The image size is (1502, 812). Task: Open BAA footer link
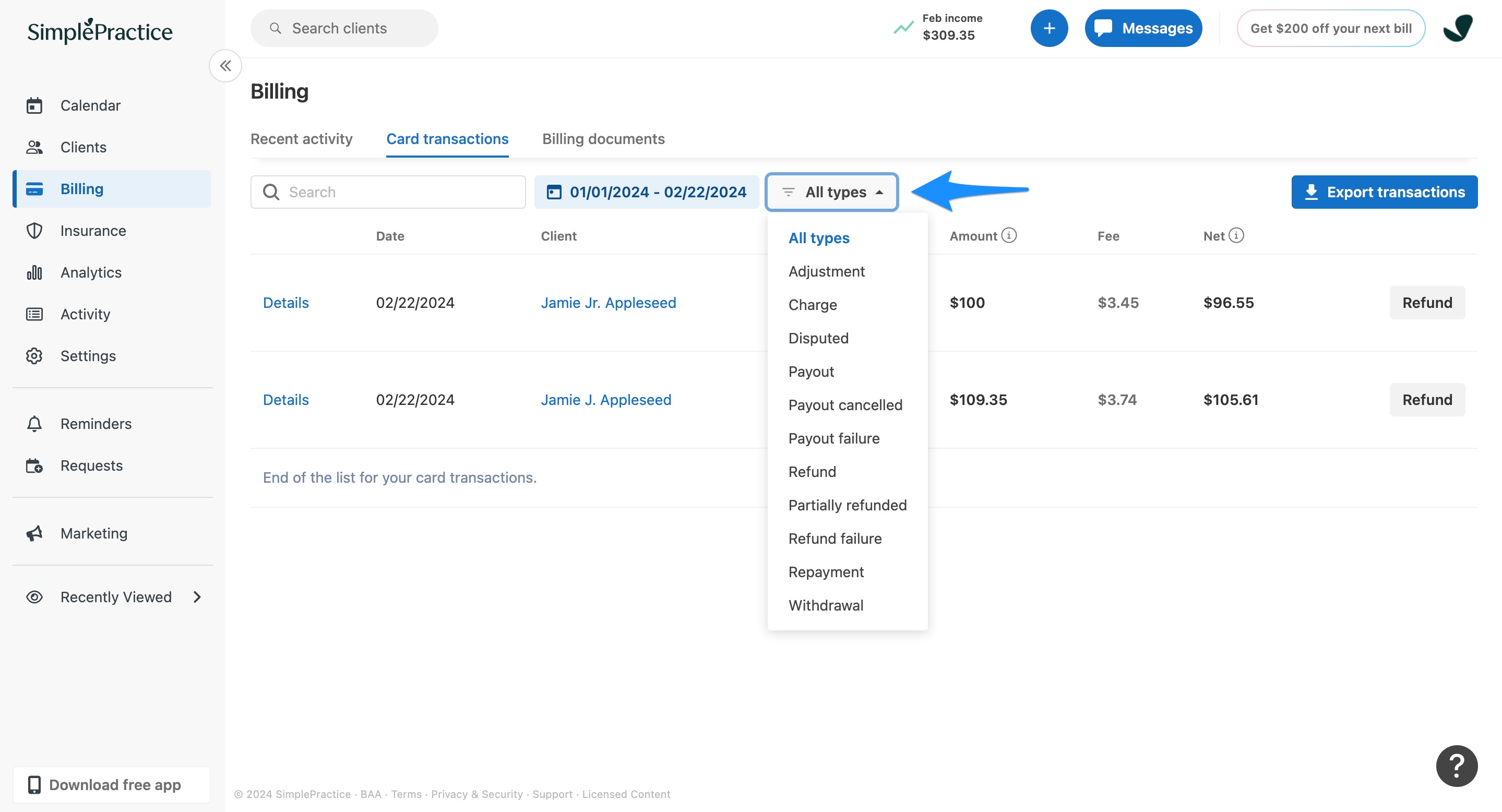[x=370, y=794]
